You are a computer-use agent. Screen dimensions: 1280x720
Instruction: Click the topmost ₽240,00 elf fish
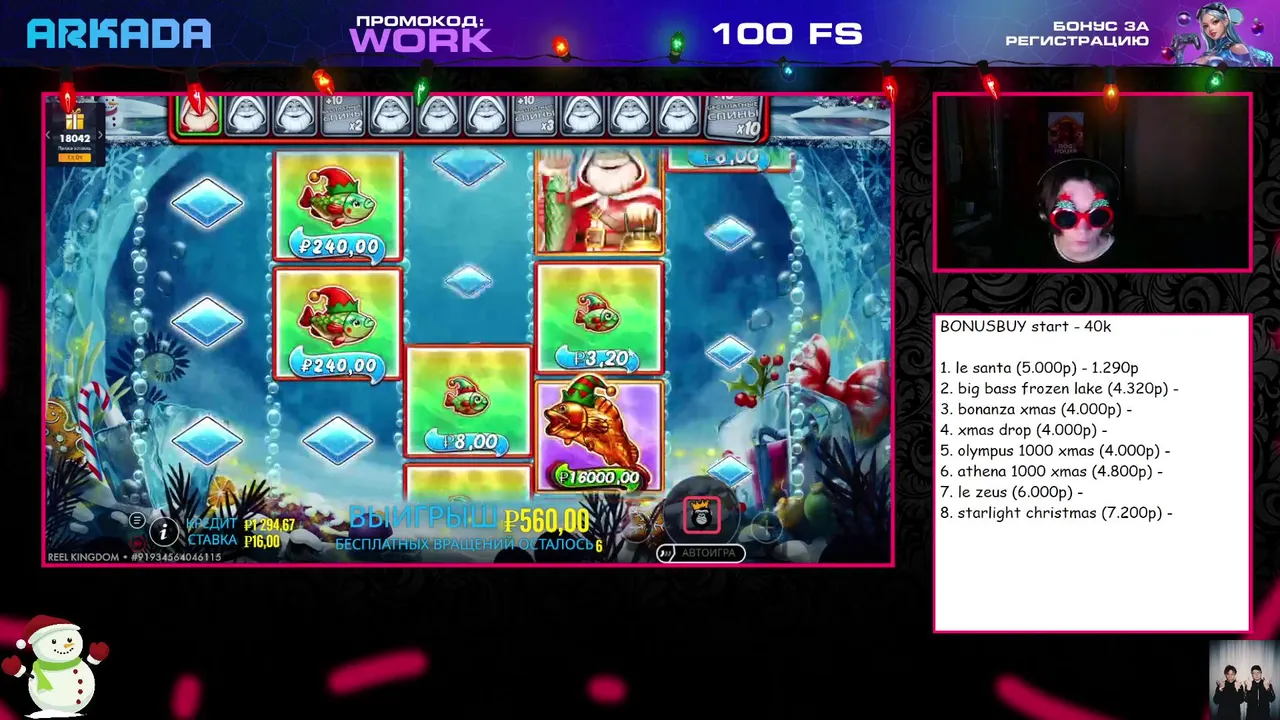(337, 207)
